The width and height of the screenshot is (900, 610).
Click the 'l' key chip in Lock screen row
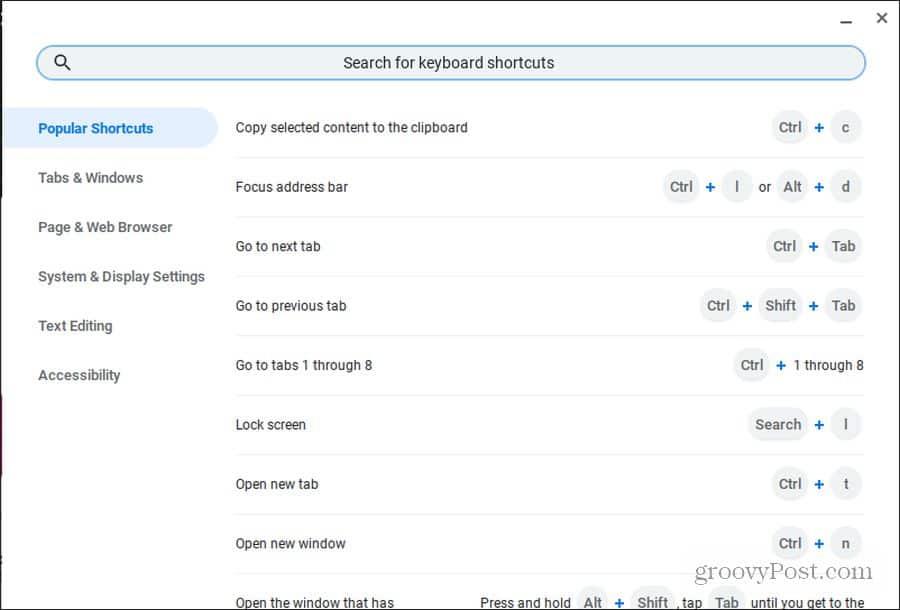pyautogui.click(x=845, y=425)
